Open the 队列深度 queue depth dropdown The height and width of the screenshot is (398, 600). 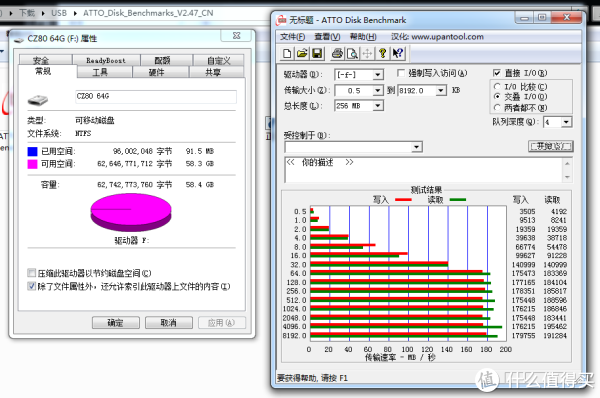[x=566, y=122]
